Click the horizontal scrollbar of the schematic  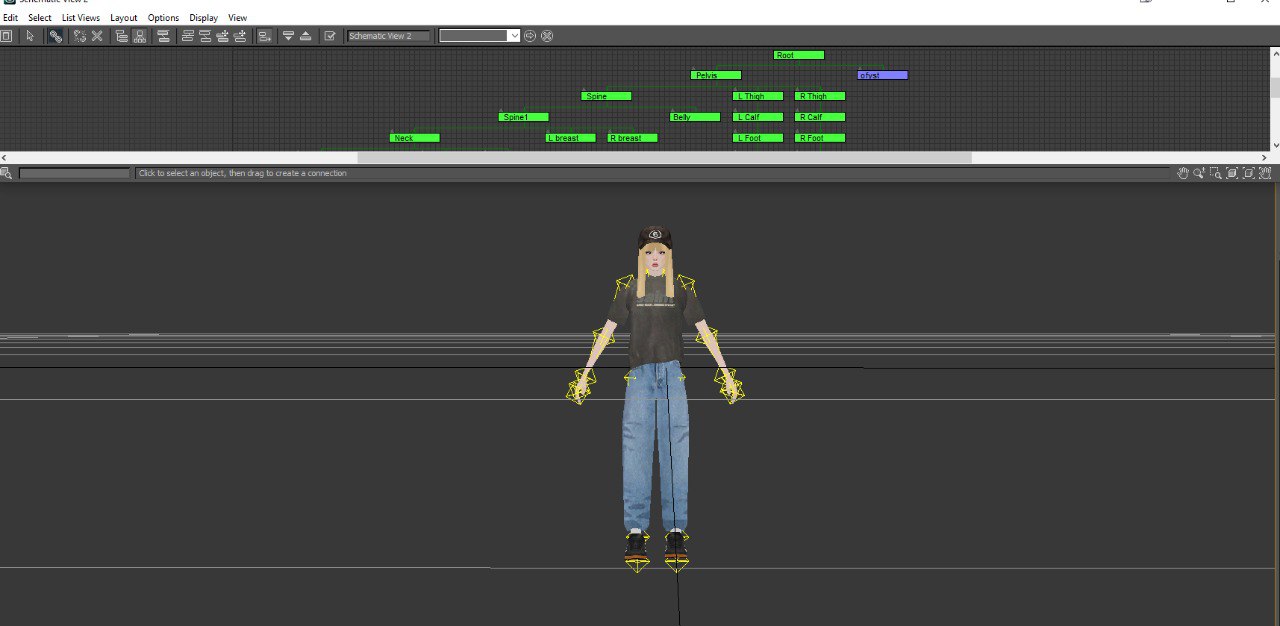(664, 158)
